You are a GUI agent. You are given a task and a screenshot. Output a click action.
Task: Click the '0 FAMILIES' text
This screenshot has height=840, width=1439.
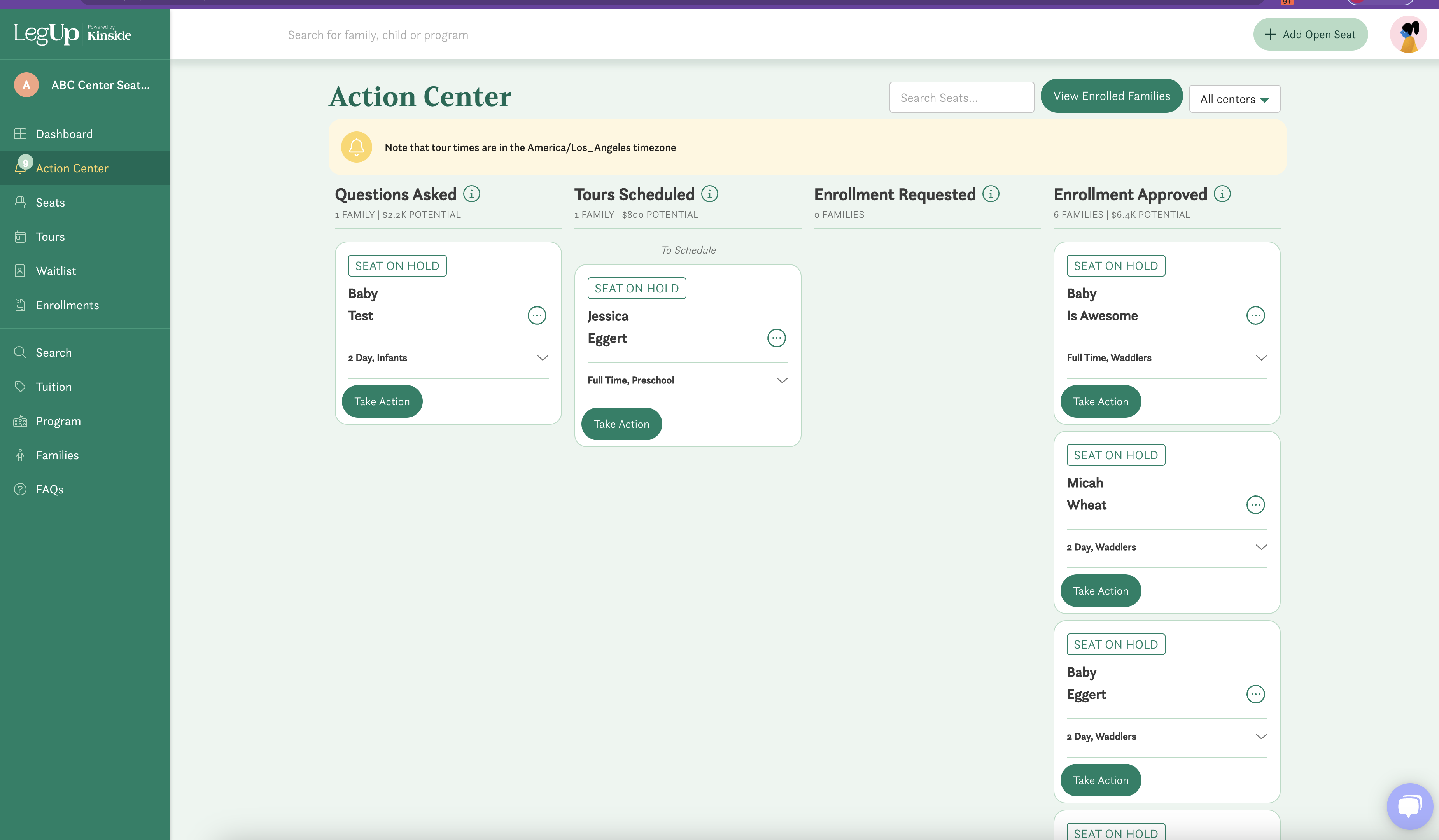[x=839, y=215]
